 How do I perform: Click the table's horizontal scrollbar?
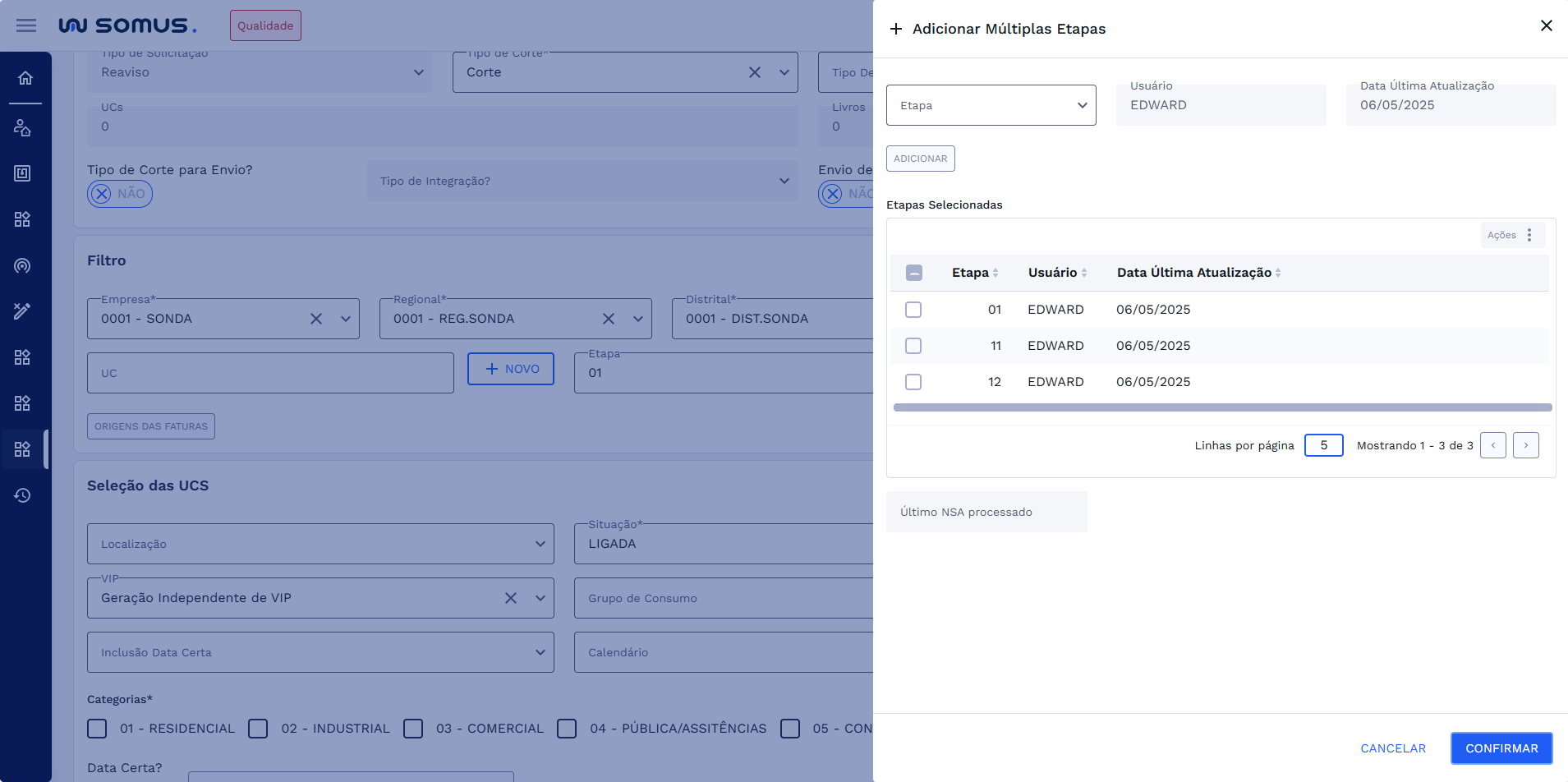(x=1222, y=407)
